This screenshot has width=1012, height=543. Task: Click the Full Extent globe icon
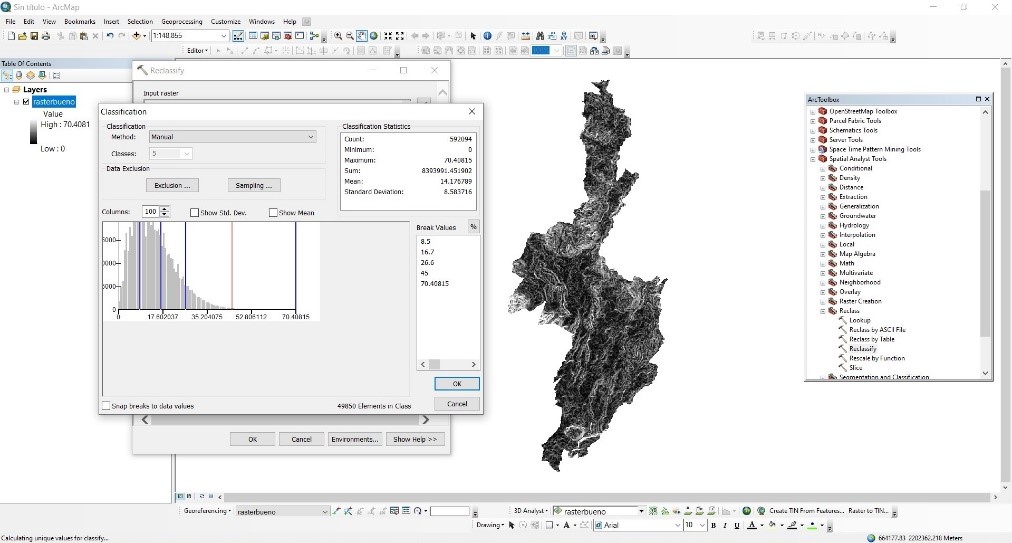374,36
